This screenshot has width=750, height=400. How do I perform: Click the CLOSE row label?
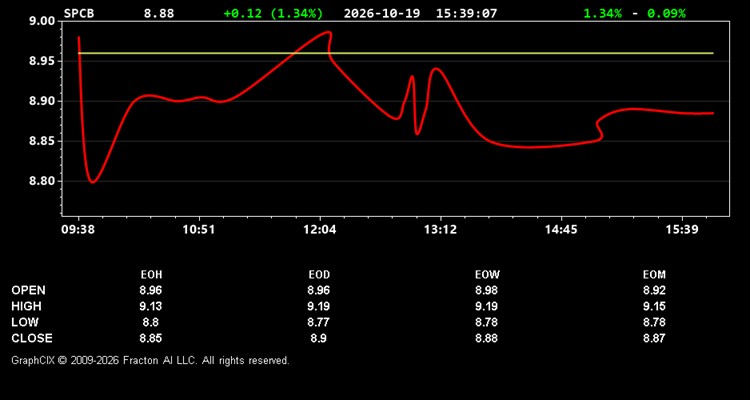(32, 338)
